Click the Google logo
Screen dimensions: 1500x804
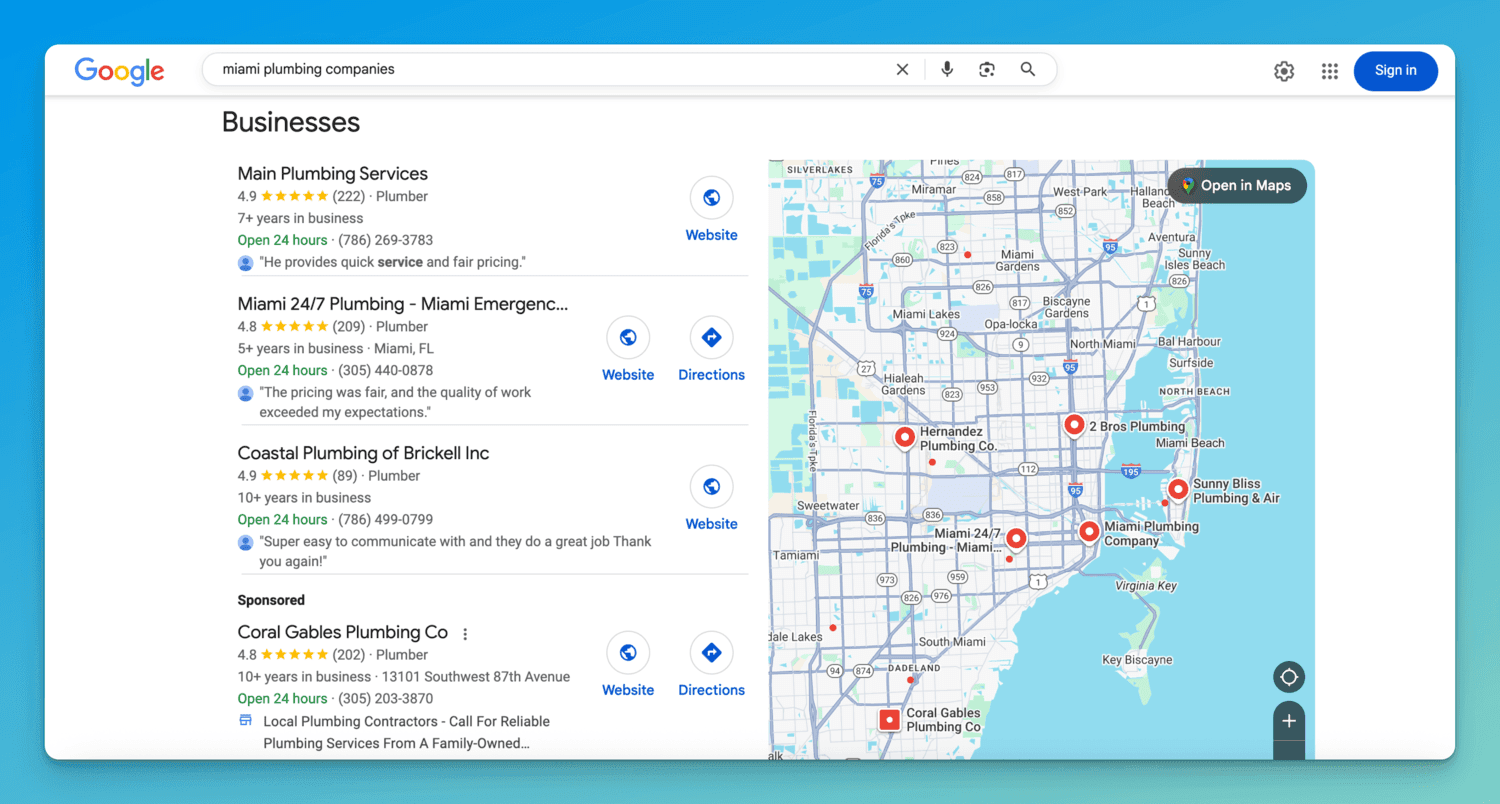[119, 71]
